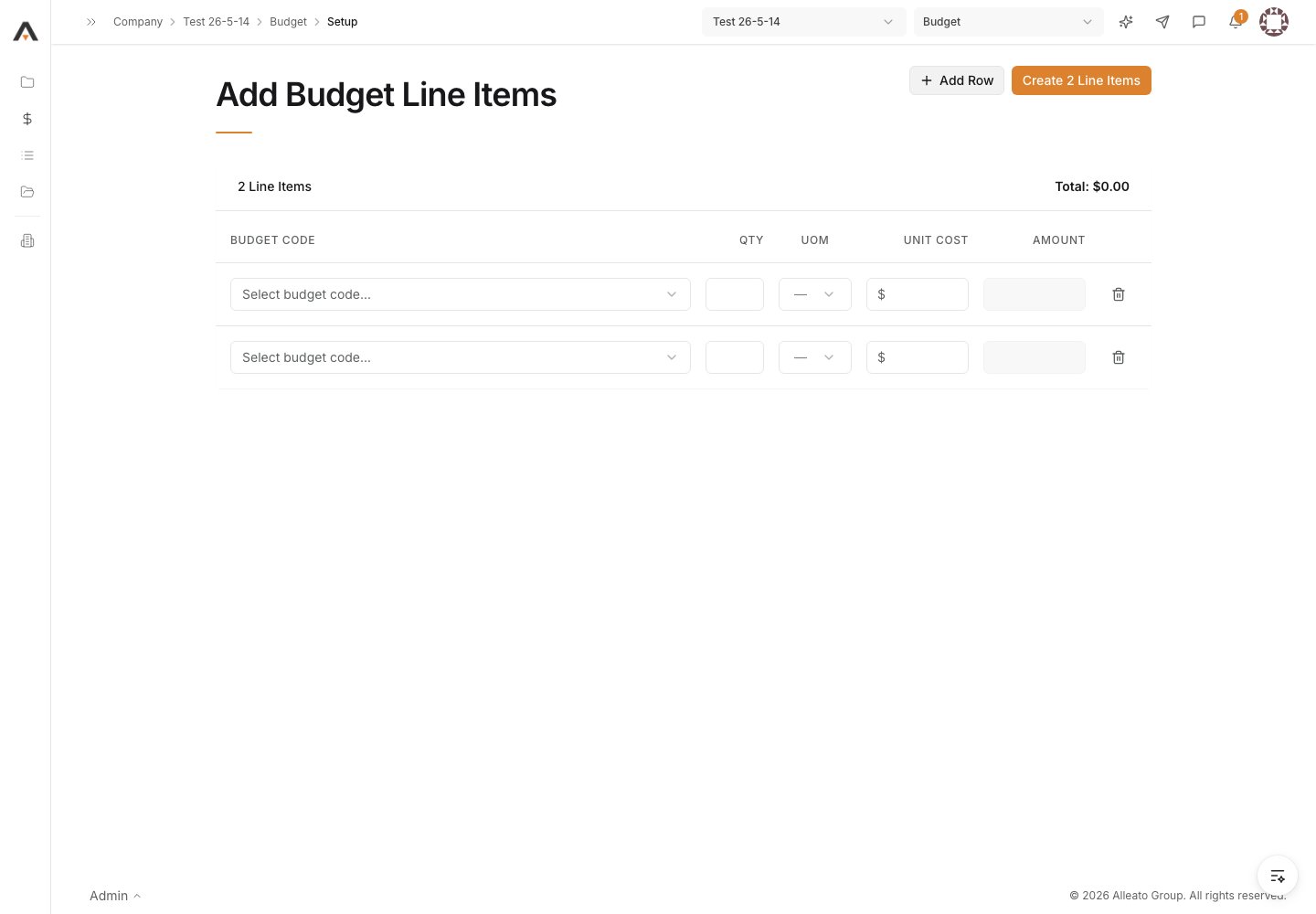Open the building company icon in sidebar

click(27, 240)
